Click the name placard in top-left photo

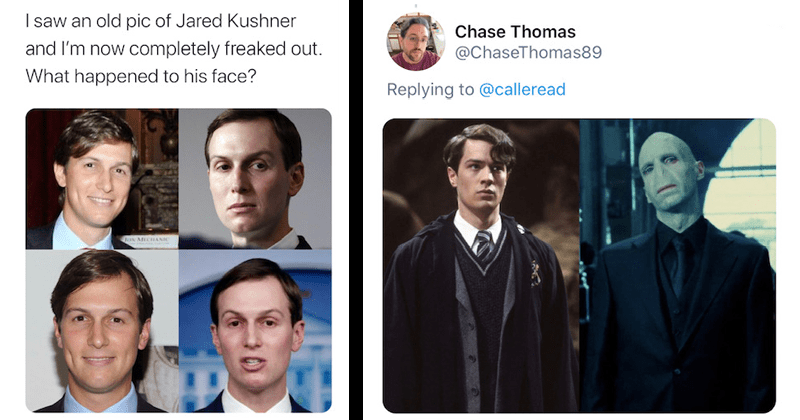(148, 239)
